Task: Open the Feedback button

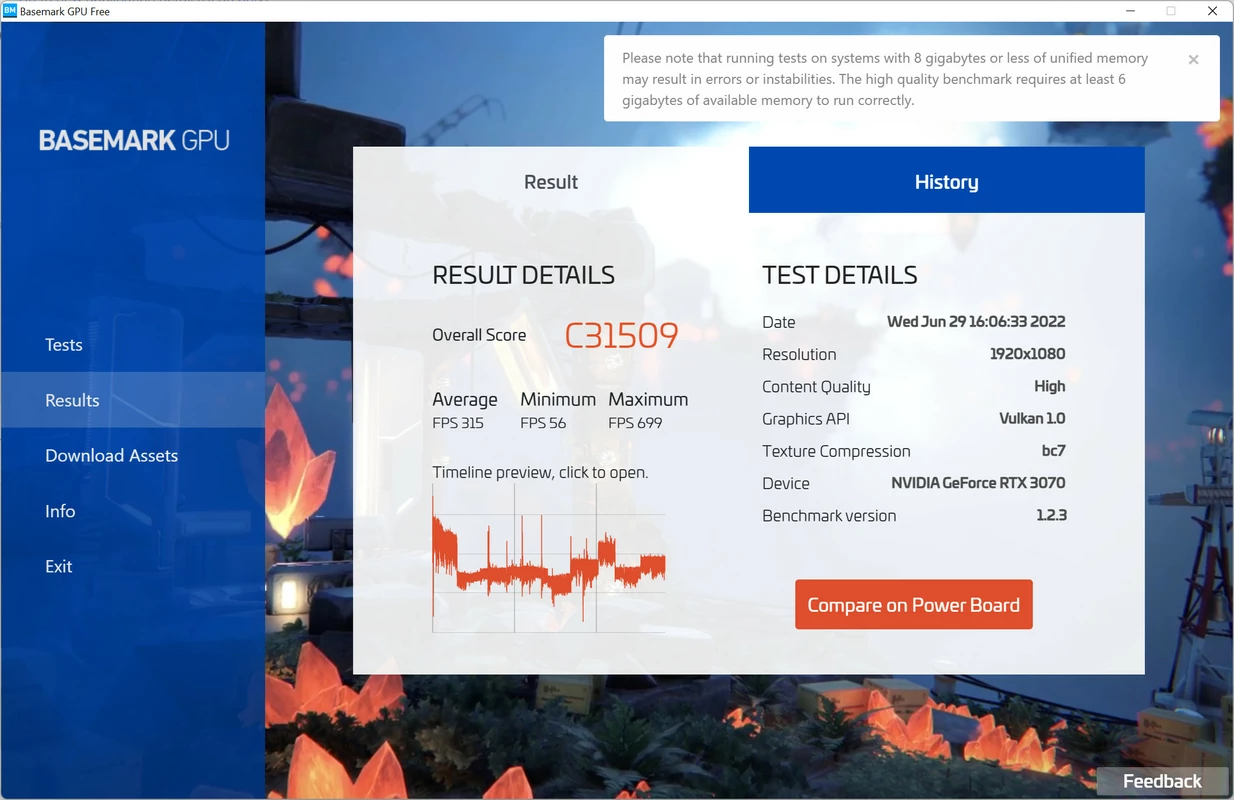Action: (1162, 782)
